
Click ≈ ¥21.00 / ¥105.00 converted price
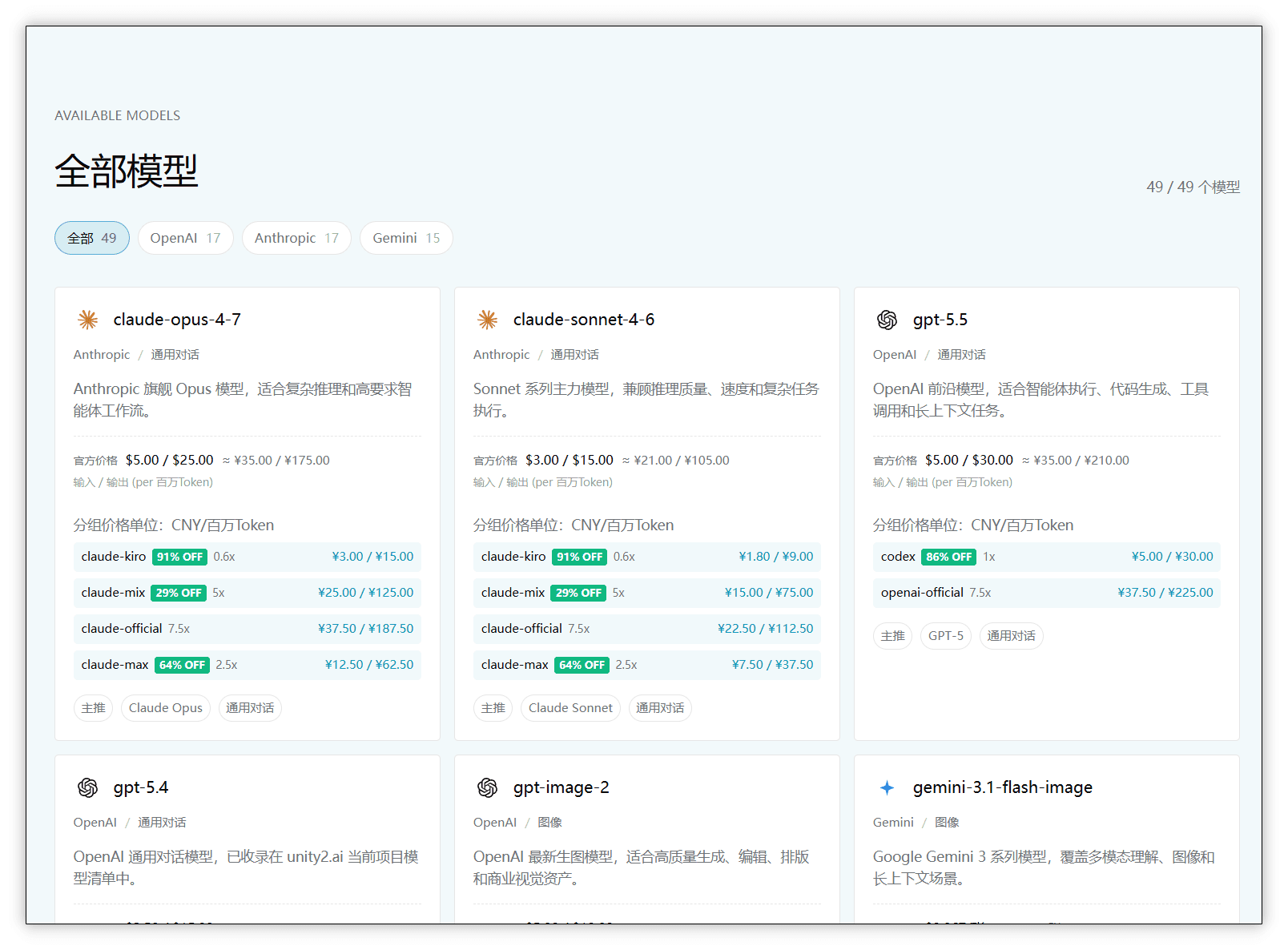pos(675,461)
